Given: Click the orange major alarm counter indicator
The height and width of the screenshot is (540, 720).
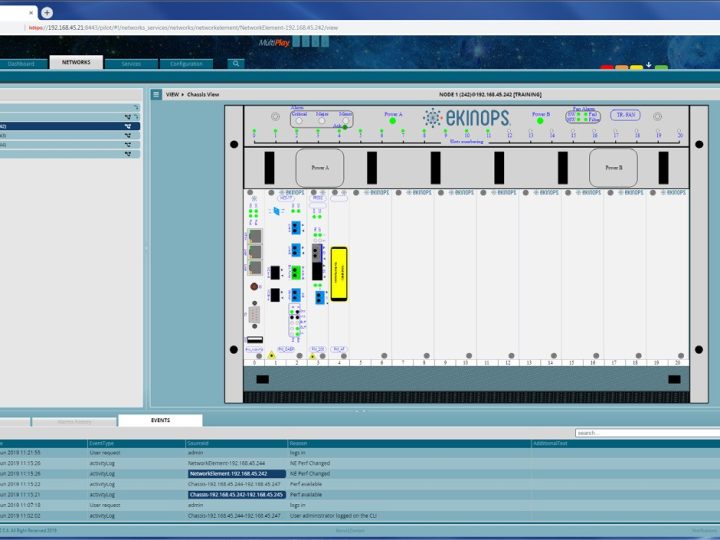Looking at the screenshot, I should (x=622, y=67).
